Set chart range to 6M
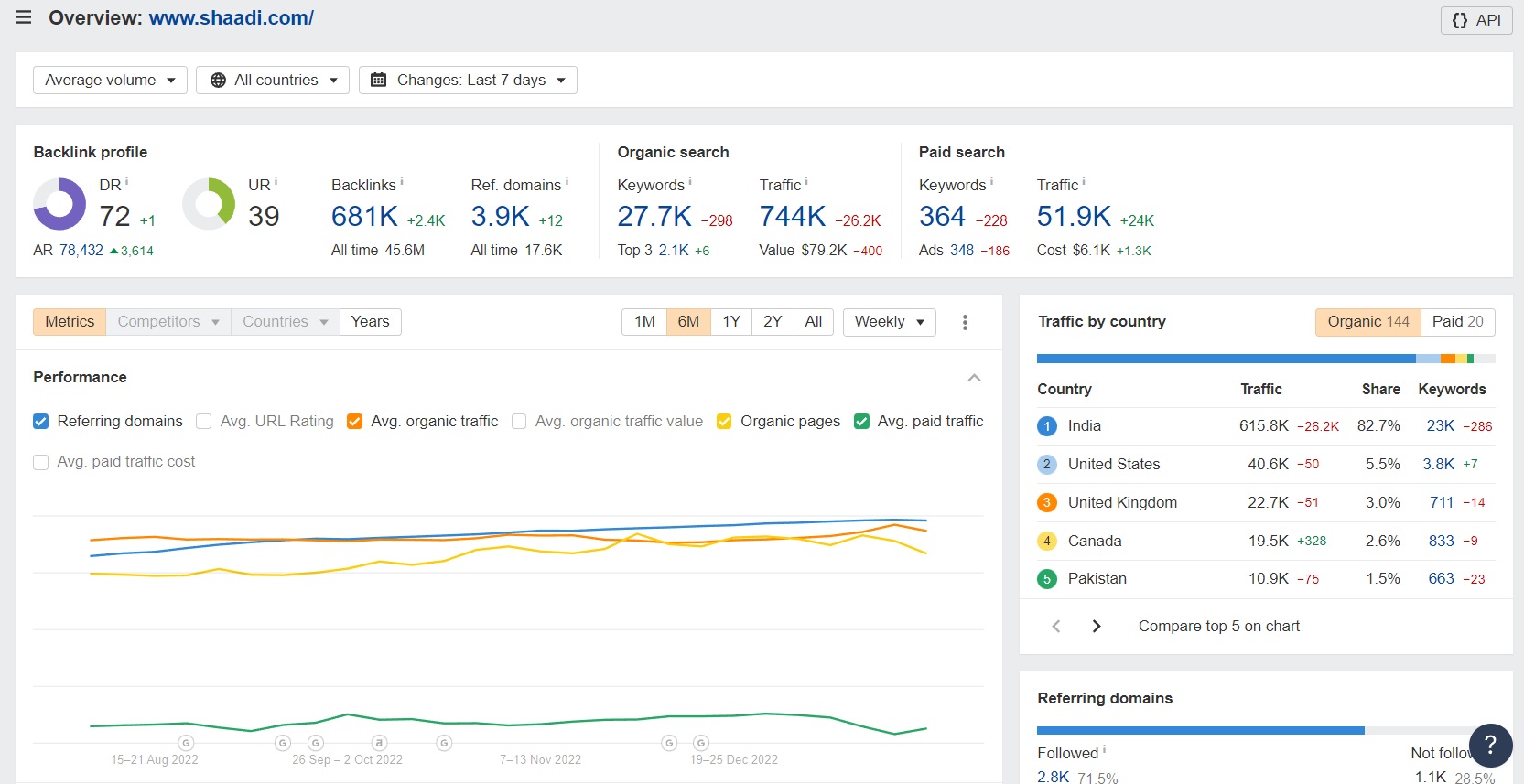Viewport: 1524px width, 784px height. coord(688,321)
